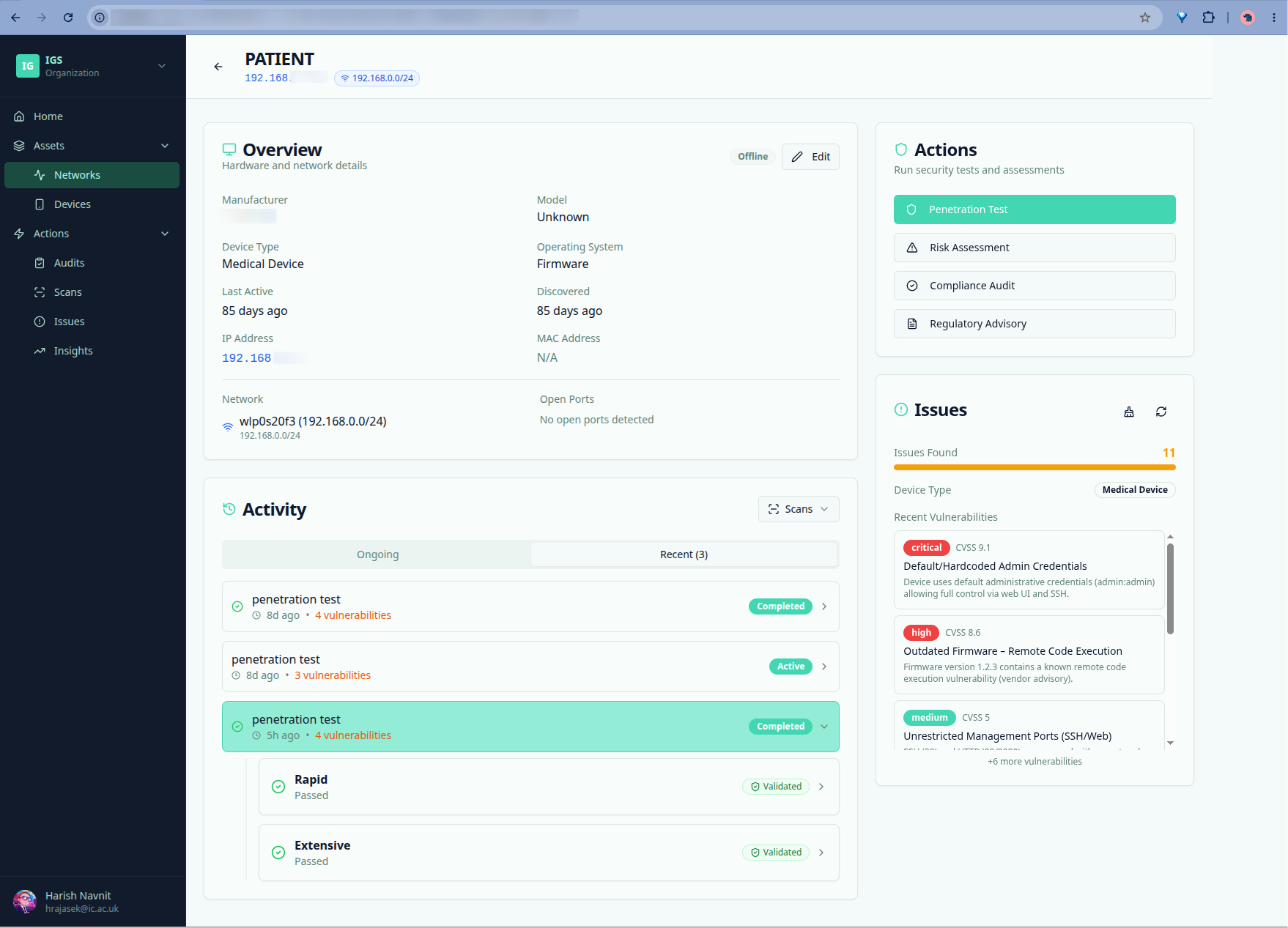Click the 192.168.0.0/24 network badge
1288x928 pixels.
pyautogui.click(x=377, y=78)
